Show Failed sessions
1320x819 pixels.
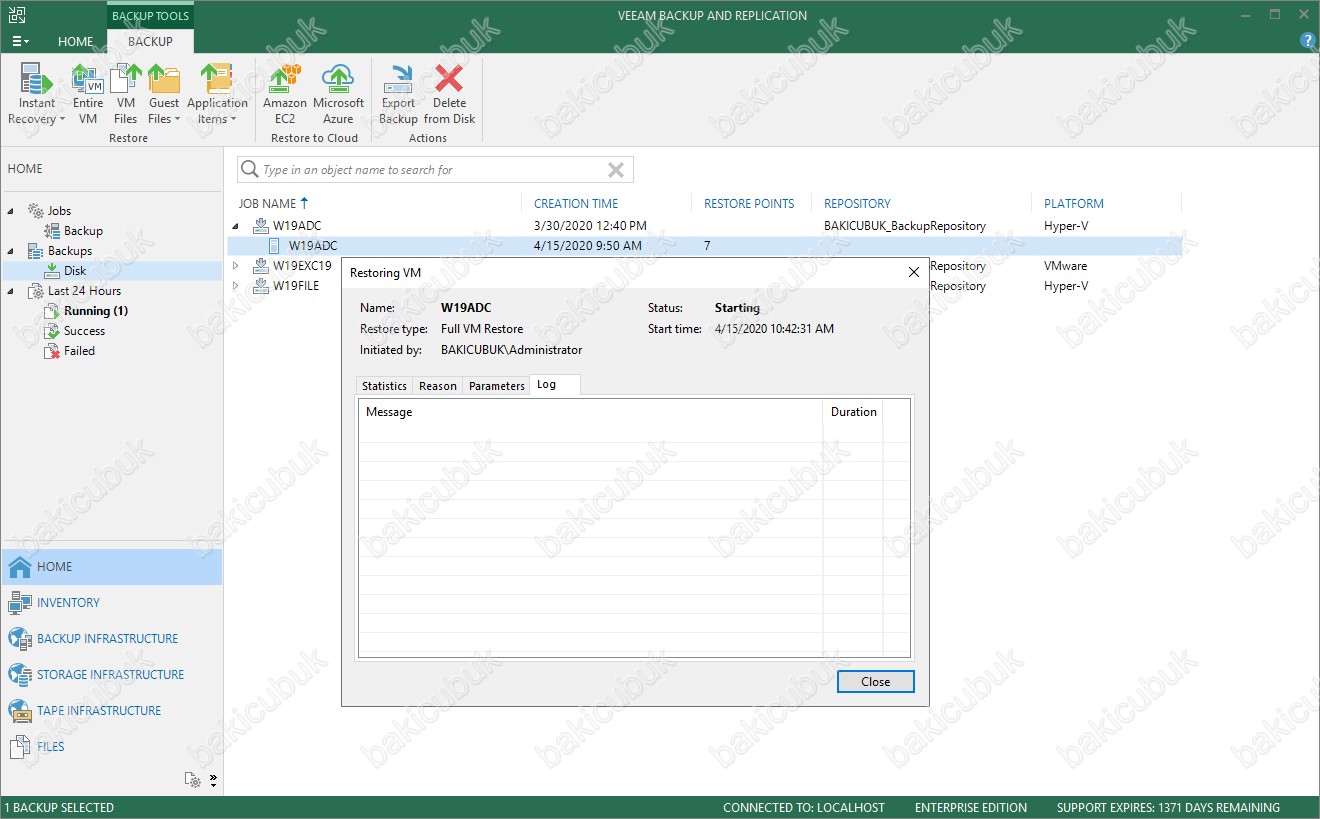click(x=79, y=351)
